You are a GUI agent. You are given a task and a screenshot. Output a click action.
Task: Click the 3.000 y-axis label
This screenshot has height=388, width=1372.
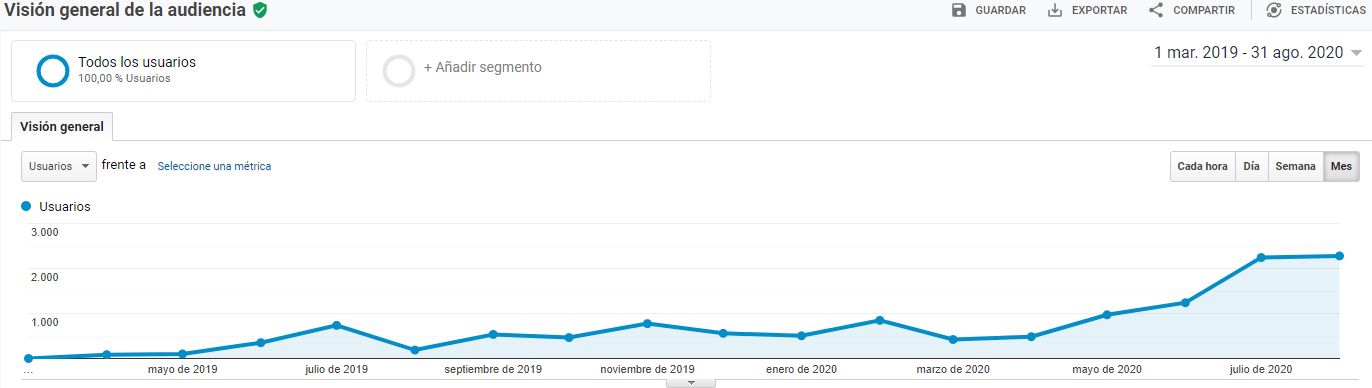[x=45, y=232]
